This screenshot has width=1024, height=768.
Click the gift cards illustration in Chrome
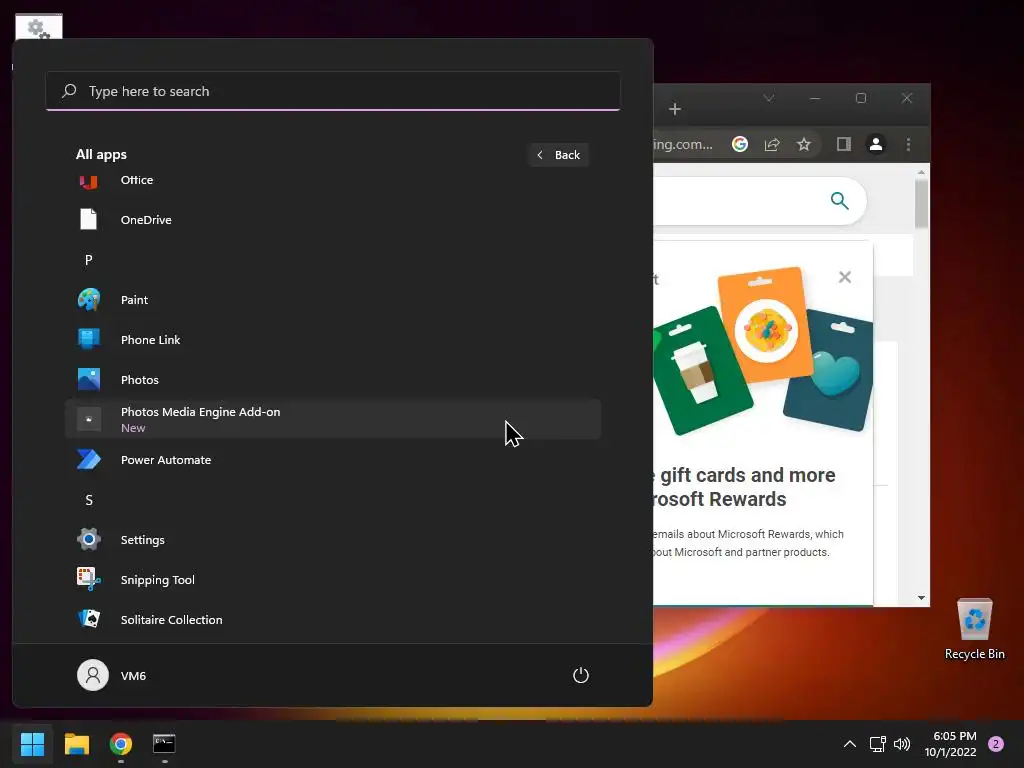[763, 351]
